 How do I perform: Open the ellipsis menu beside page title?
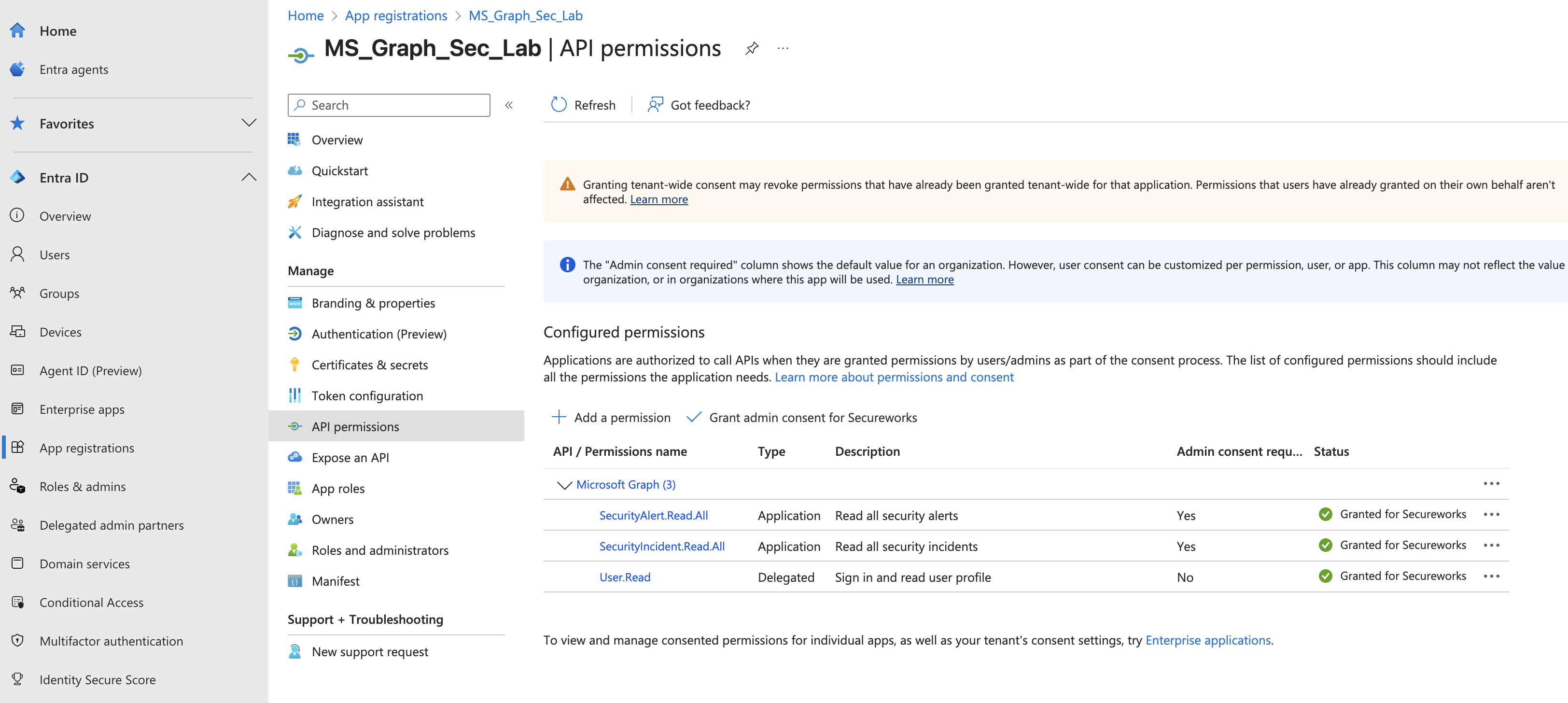pos(783,48)
